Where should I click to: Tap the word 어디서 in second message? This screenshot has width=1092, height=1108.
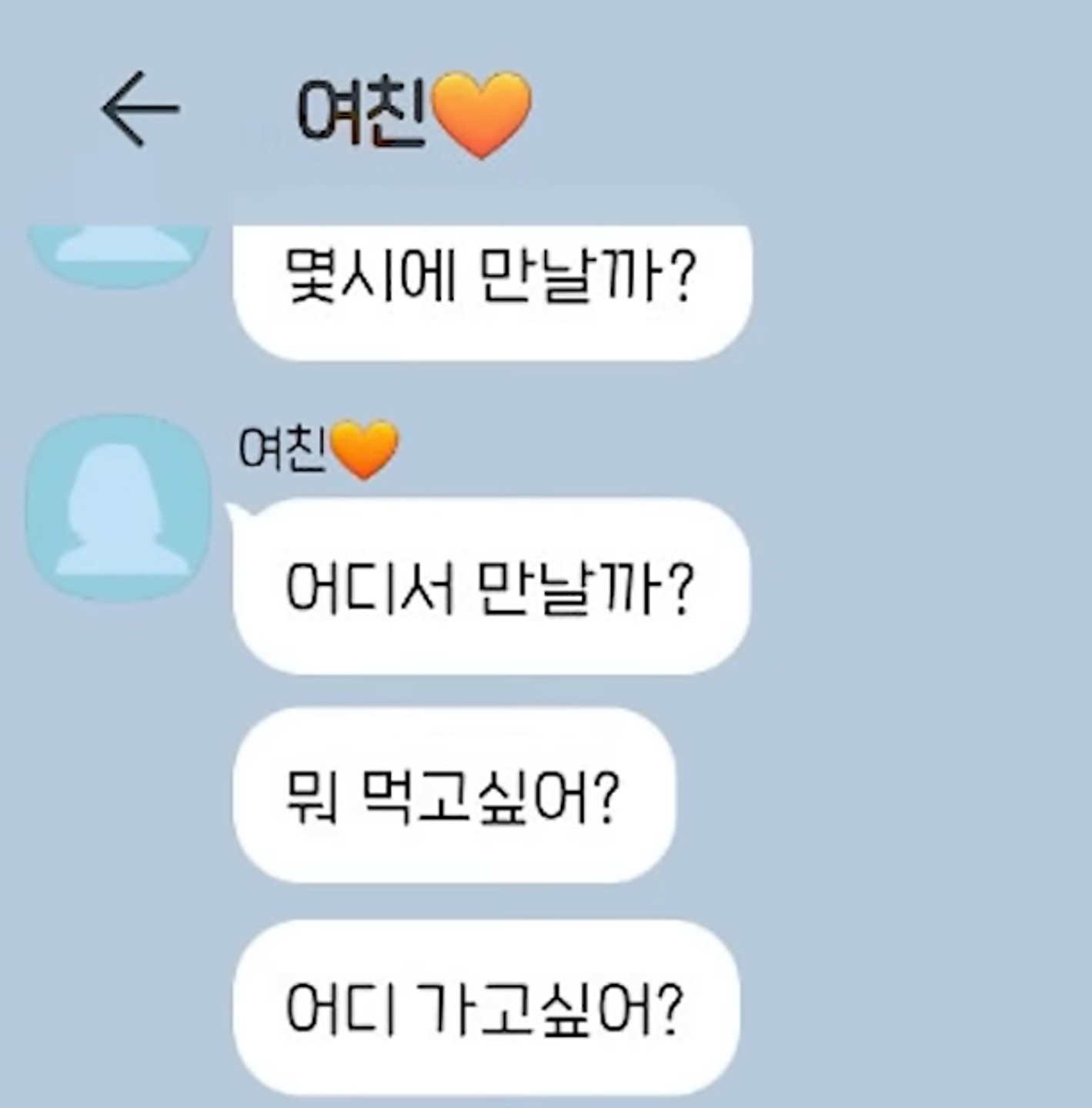pyautogui.click(x=371, y=589)
